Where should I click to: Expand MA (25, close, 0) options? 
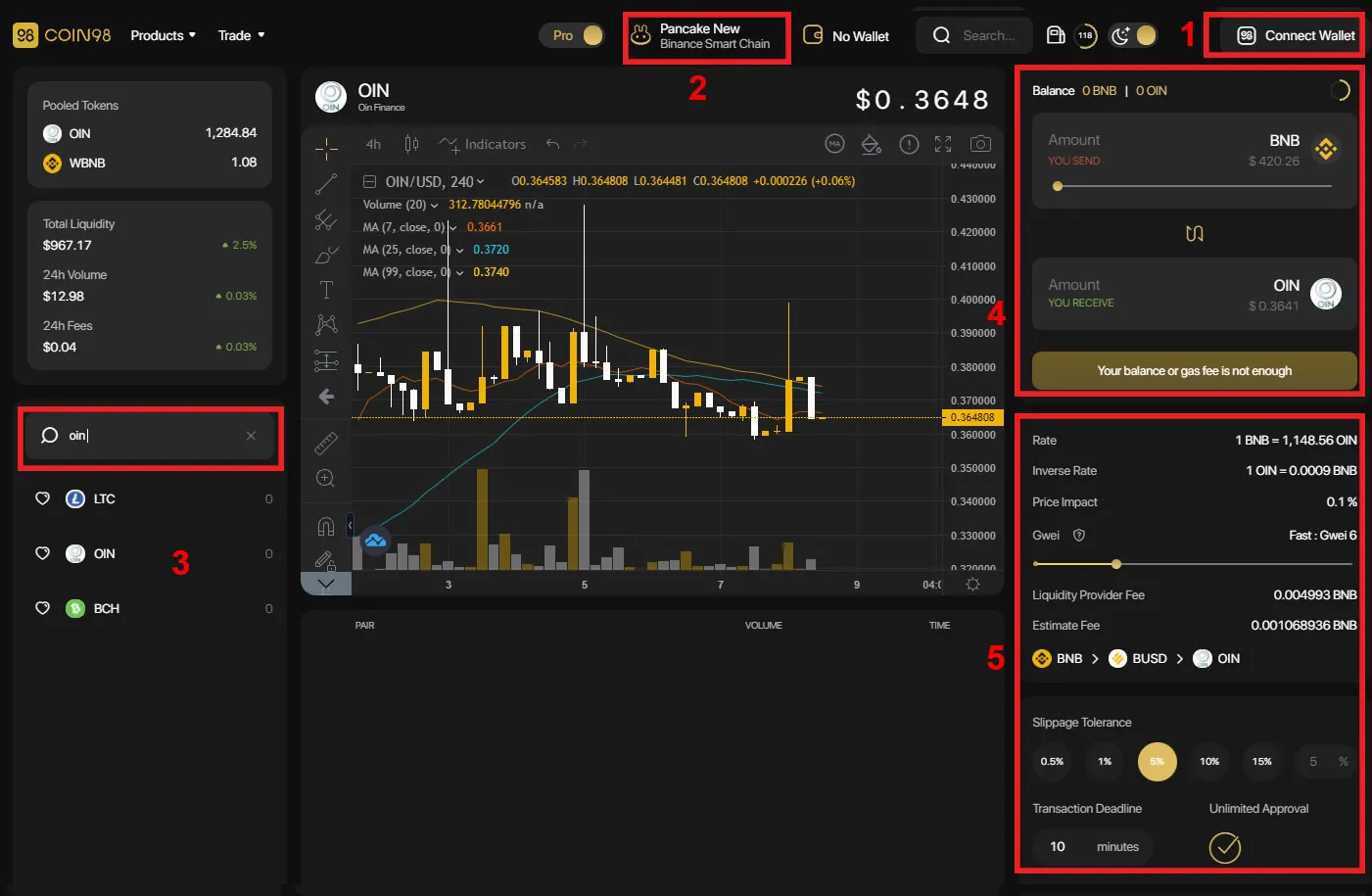459,251
